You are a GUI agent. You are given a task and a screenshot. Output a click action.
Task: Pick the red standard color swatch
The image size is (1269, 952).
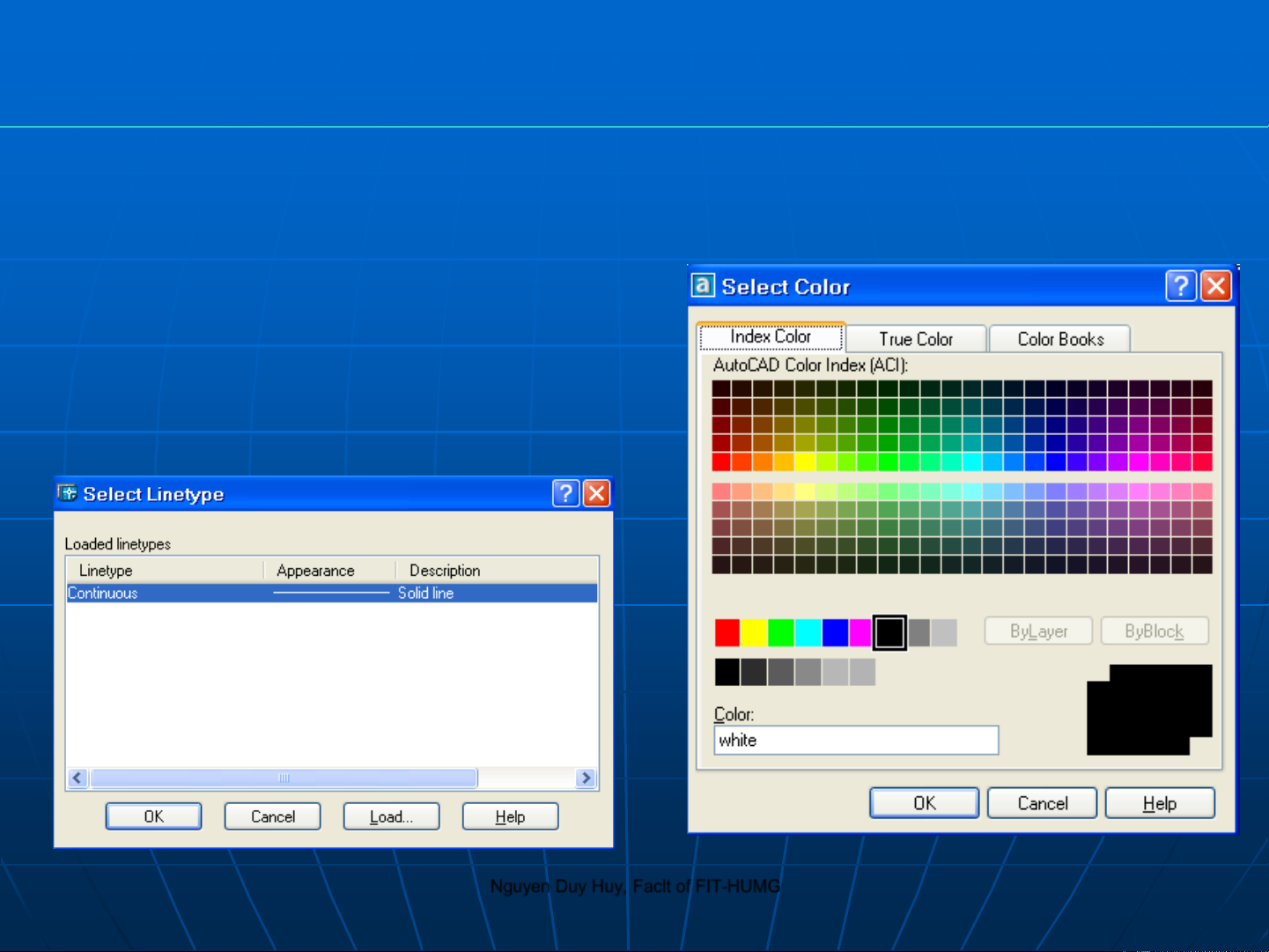tap(727, 632)
